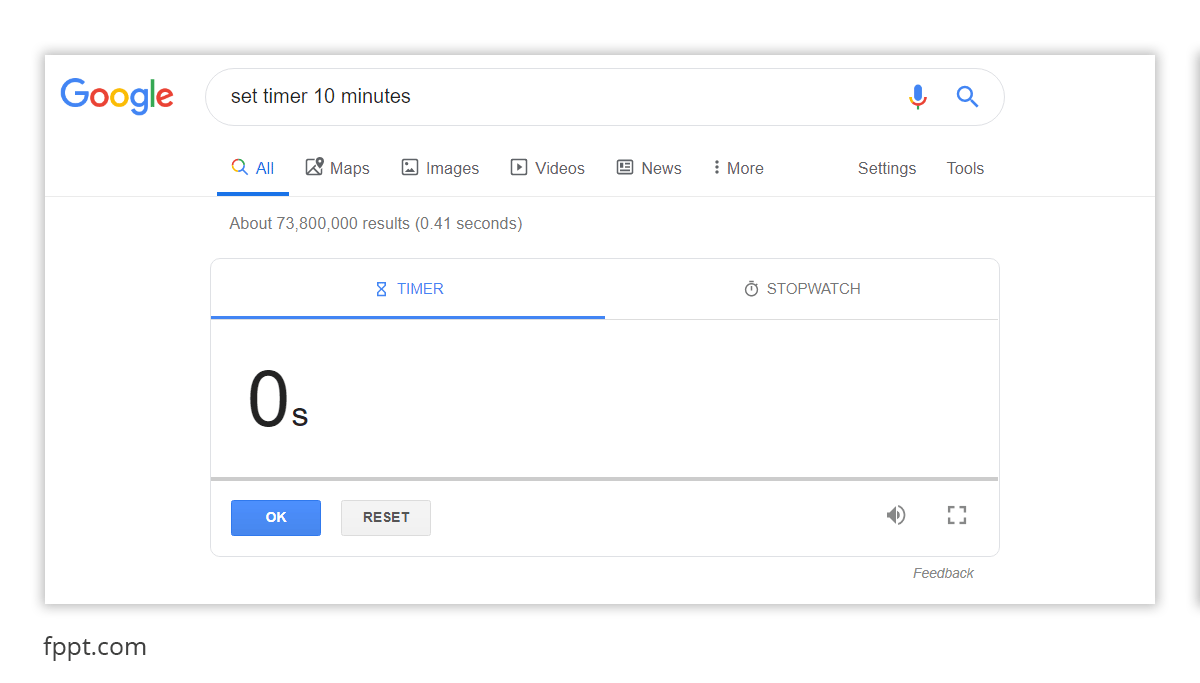This screenshot has width=1200, height=683.
Task: Go to Videos search results
Action: 548,168
